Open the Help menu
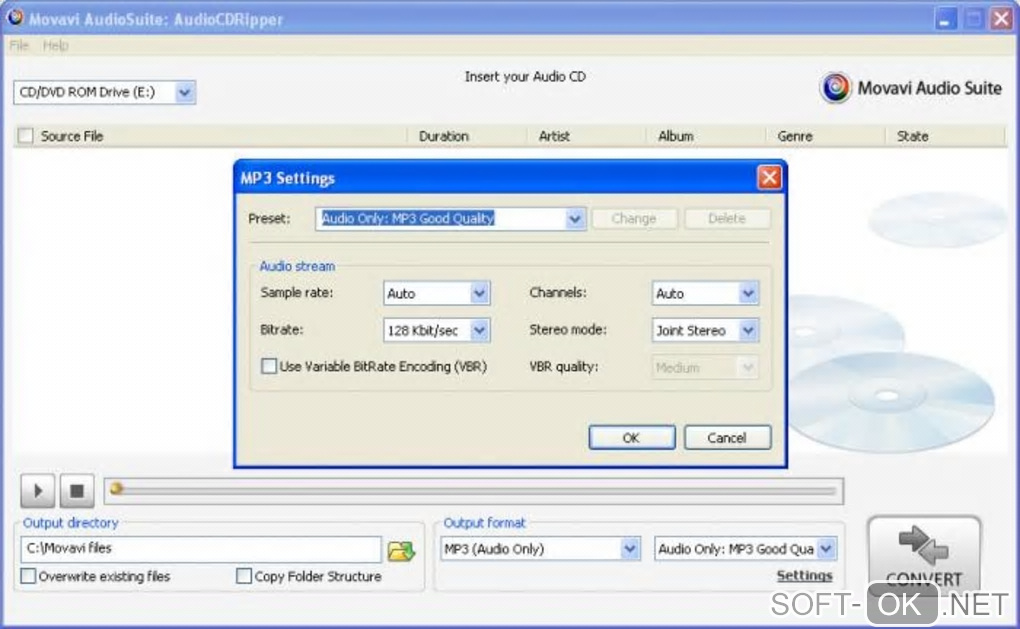1020x629 pixels. point(55,46)
